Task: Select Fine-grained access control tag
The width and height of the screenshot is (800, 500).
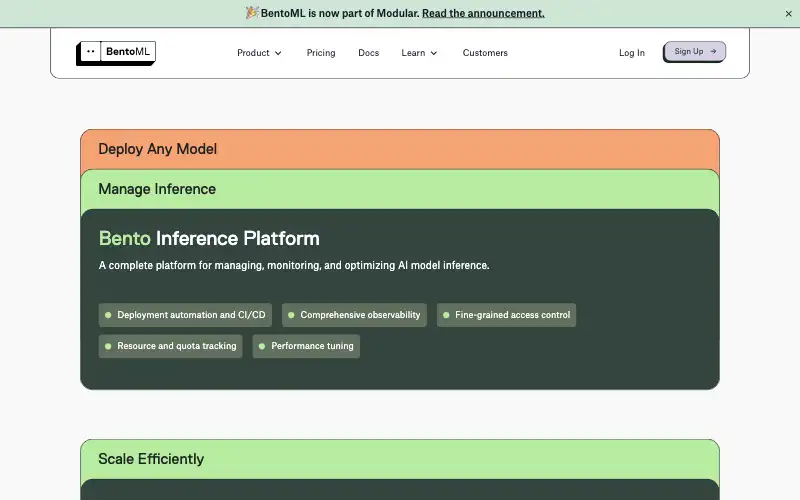Action: point(506,315)
